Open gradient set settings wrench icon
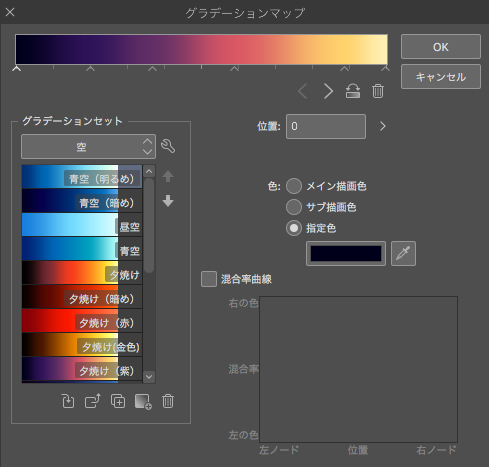This screenshot has width=489, height=467. (x=168, y=146)
